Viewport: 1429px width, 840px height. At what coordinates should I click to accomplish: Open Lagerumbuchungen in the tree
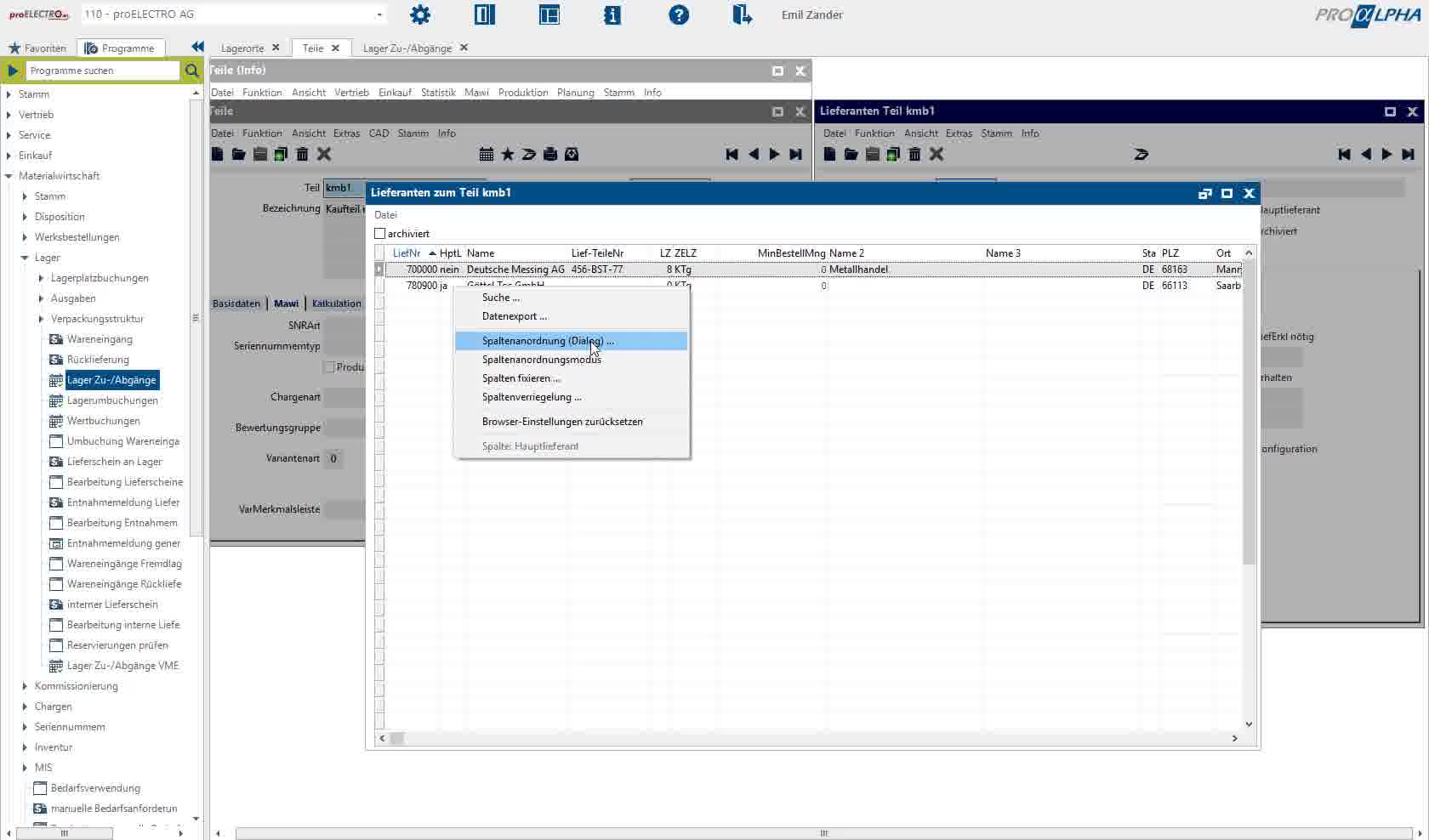tap(112, 400)
